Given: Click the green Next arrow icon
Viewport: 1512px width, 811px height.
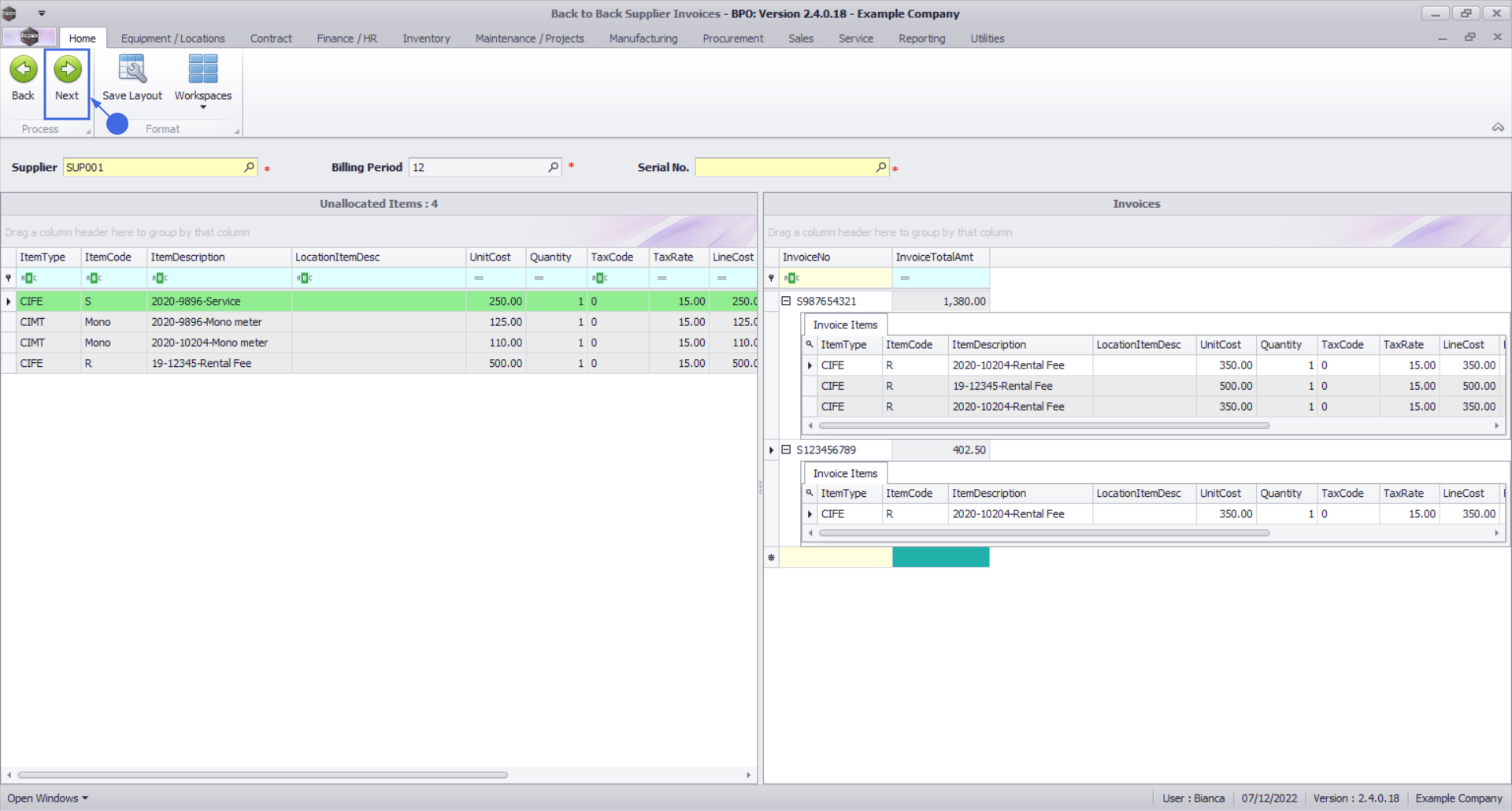Looking at the screenshot, I should (67, 70).
